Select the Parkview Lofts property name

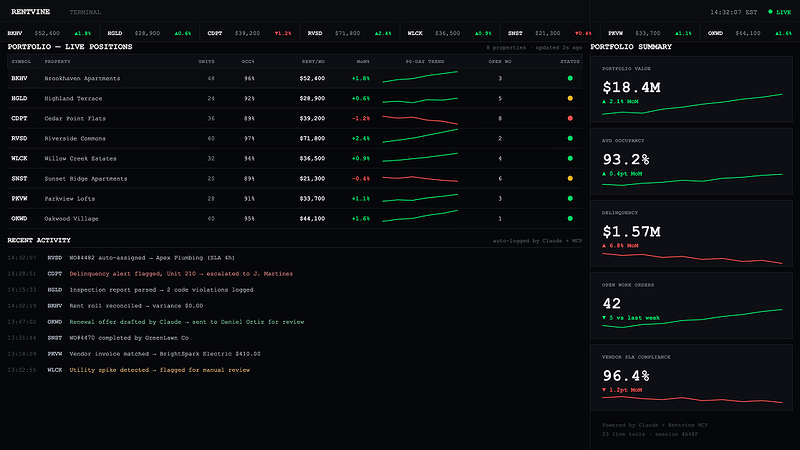click(69, 198)
